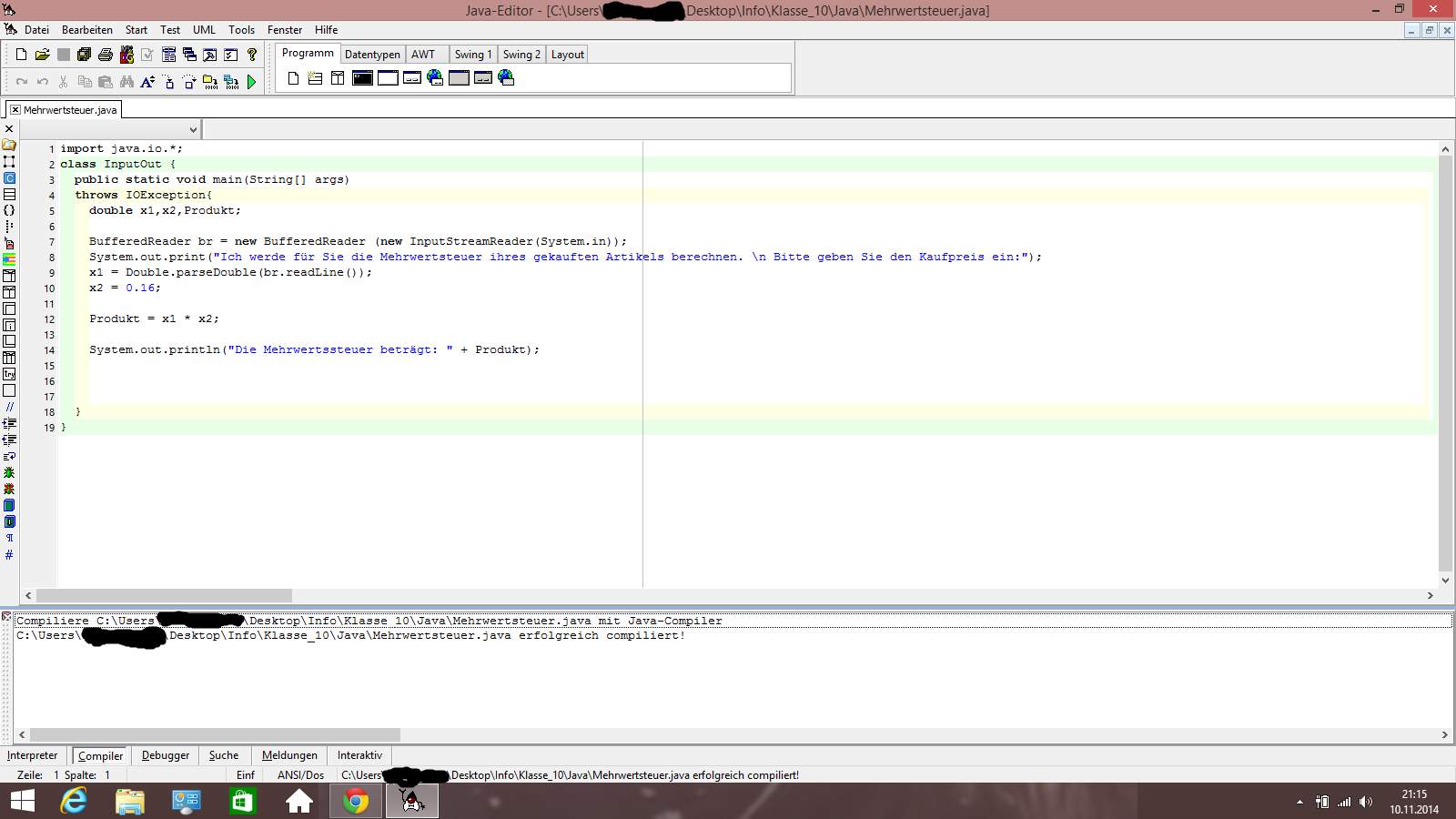Image resolution: width=1456 pixels, height=819 pixels.
Task: Create a new file with the blank page icon
Action: (x=21, y=54)
